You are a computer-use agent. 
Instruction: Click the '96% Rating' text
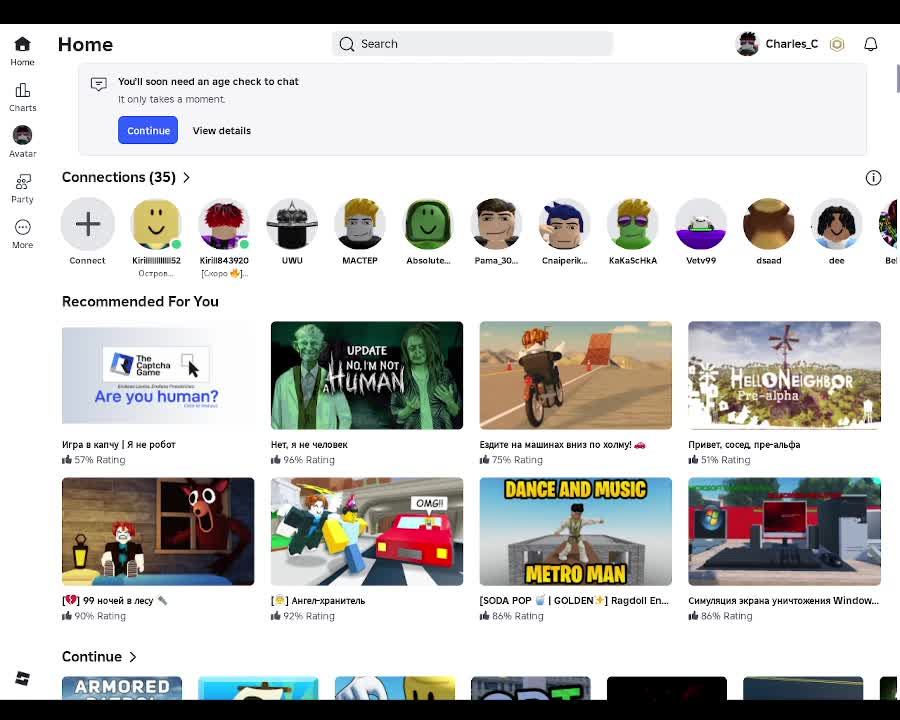click(309, 460)
